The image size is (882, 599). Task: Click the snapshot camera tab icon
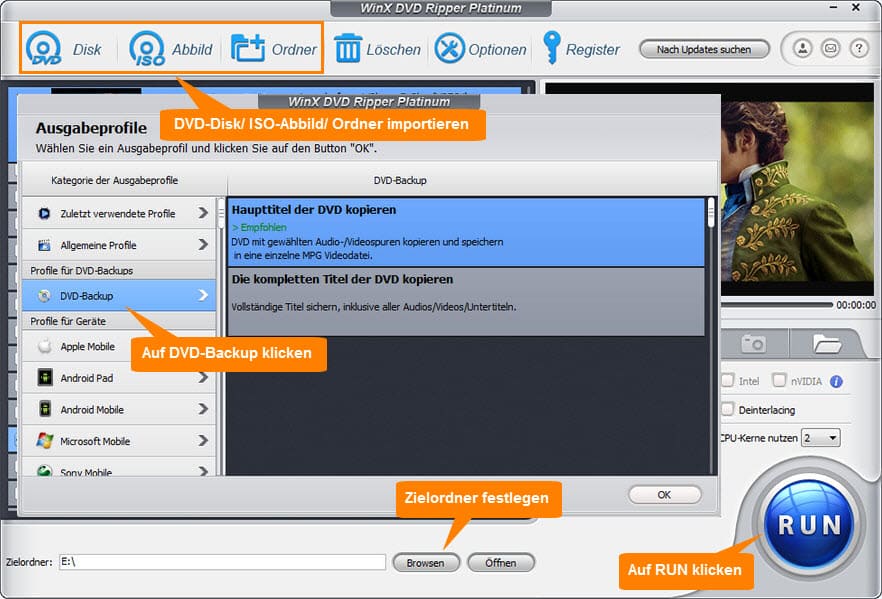click(x=753, y=344)
